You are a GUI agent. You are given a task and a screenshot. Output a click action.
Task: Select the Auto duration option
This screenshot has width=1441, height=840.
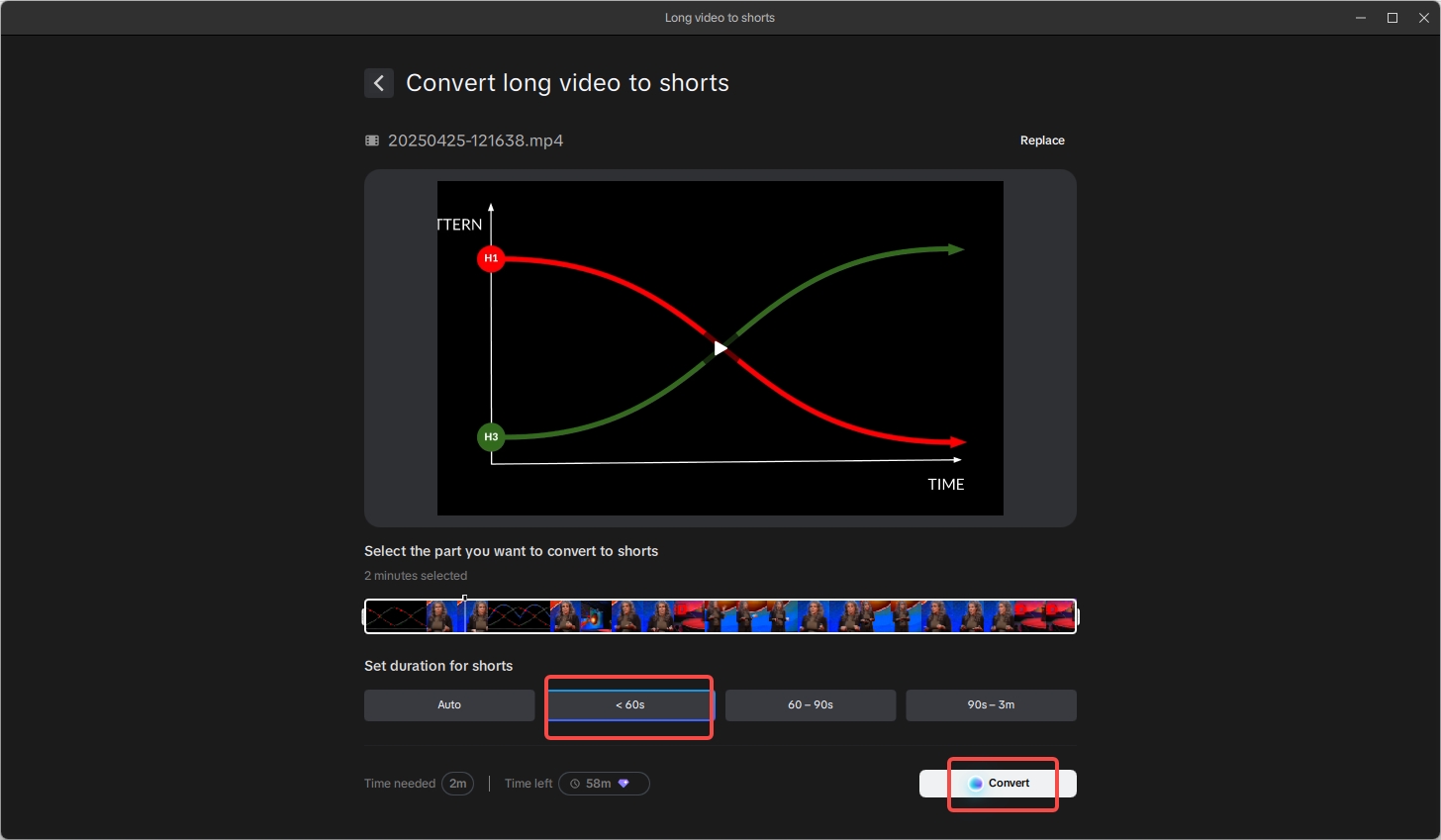(448, 704)
